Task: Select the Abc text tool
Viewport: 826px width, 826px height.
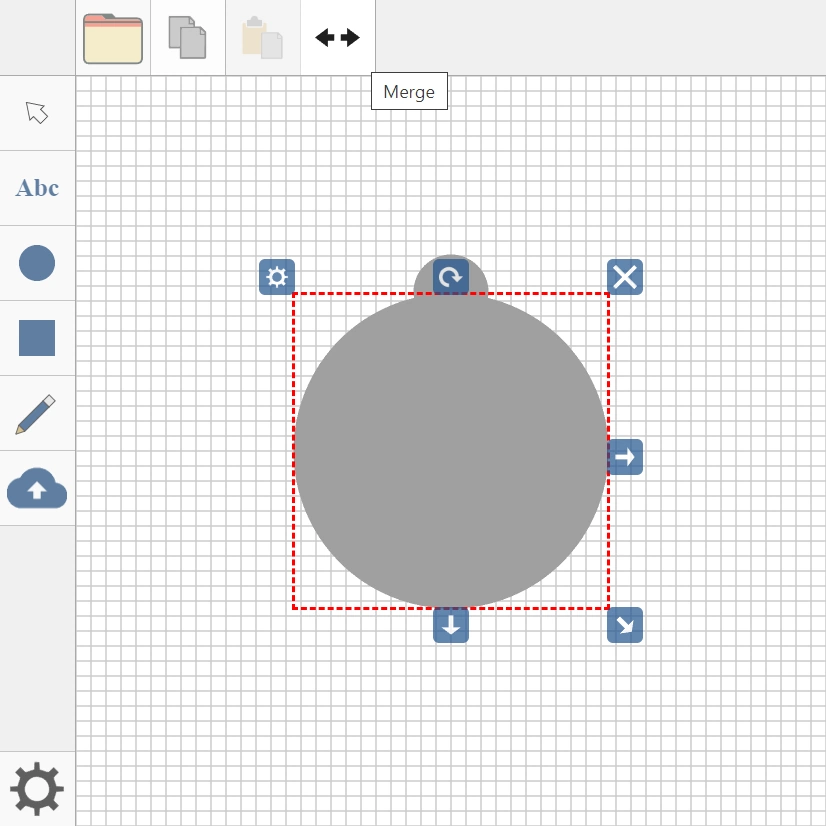Action: click(37, 188)
